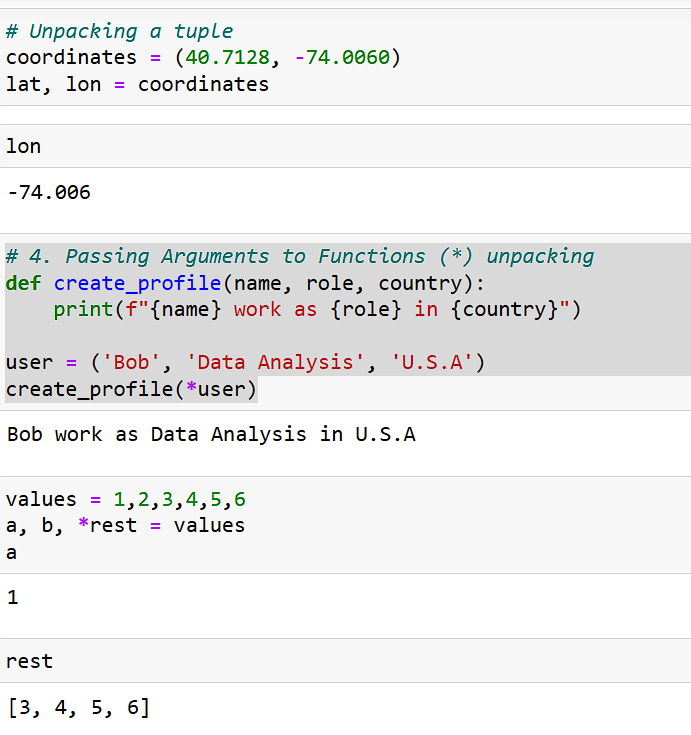
Task: Click output 'Bob work as Data Analysis in U.S.A'
Action: pyautogui.click(x=211, y=434)
